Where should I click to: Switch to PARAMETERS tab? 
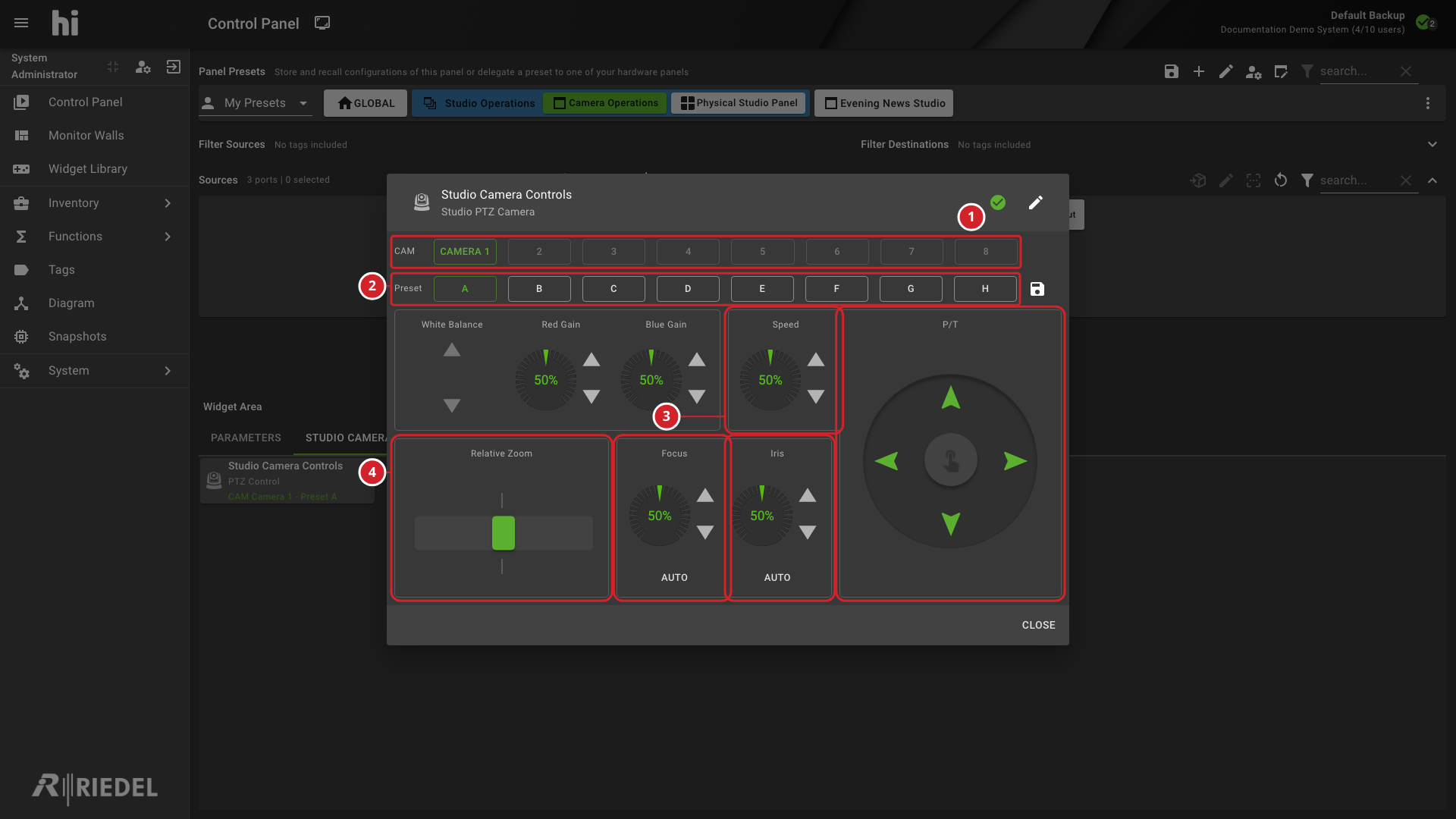(x=246, y=438)
